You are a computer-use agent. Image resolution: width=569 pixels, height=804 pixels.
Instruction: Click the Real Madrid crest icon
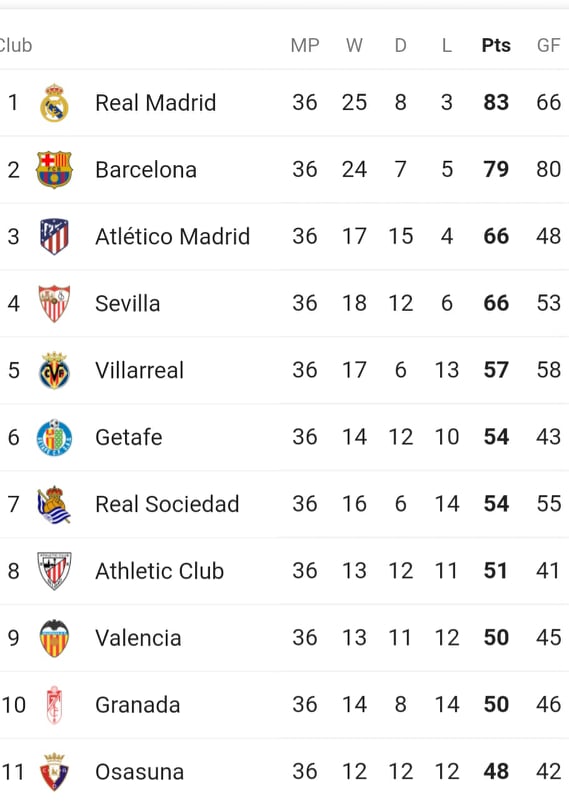pos(54,103)
